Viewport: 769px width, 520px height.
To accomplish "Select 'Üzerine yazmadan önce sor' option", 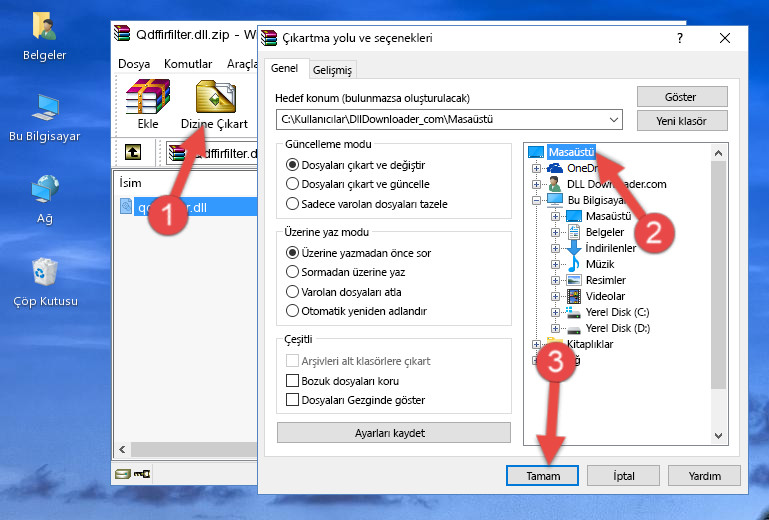I will 292,253.
